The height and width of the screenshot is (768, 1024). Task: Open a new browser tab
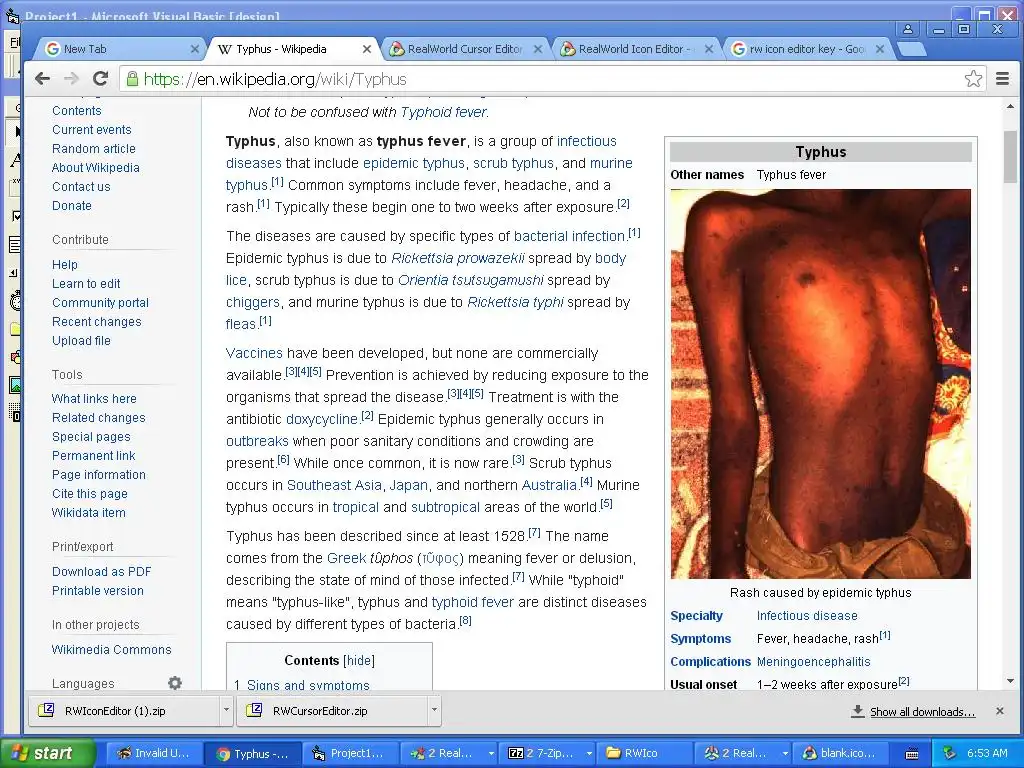[911, 50]
